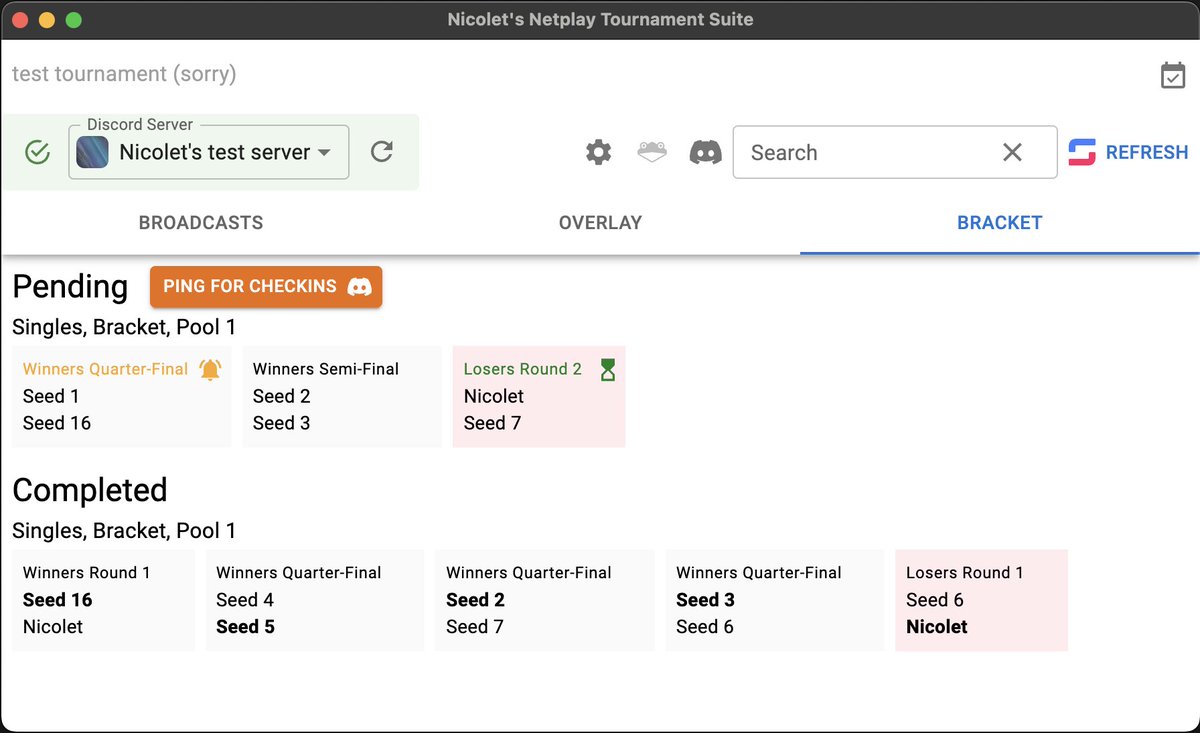Click the 'test tournament (sorry)' title
The image size is (1200, 733).
coord(124,74)
